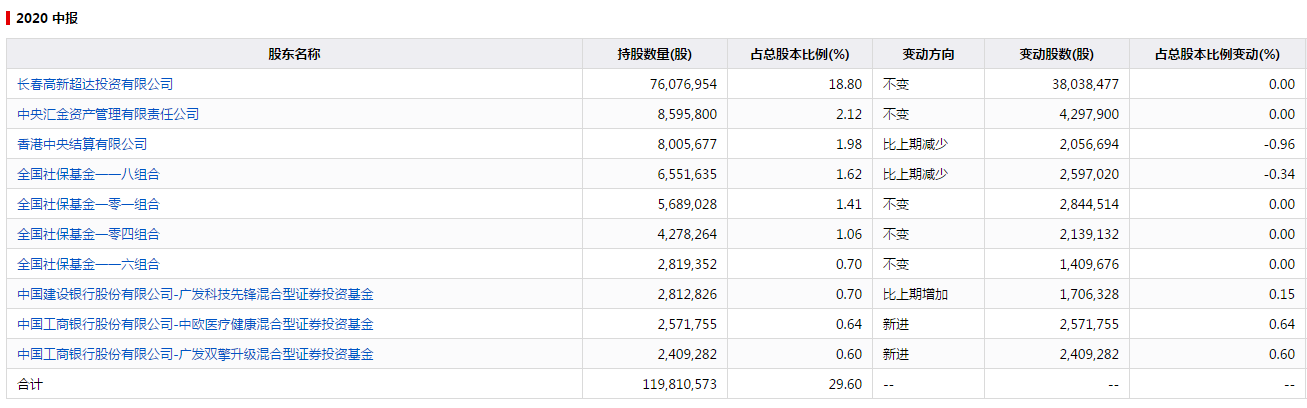This screenshot has width=1307, height=408.
Task: Select the 占总股本比例(%) column header
Action: tap(799, 54)
